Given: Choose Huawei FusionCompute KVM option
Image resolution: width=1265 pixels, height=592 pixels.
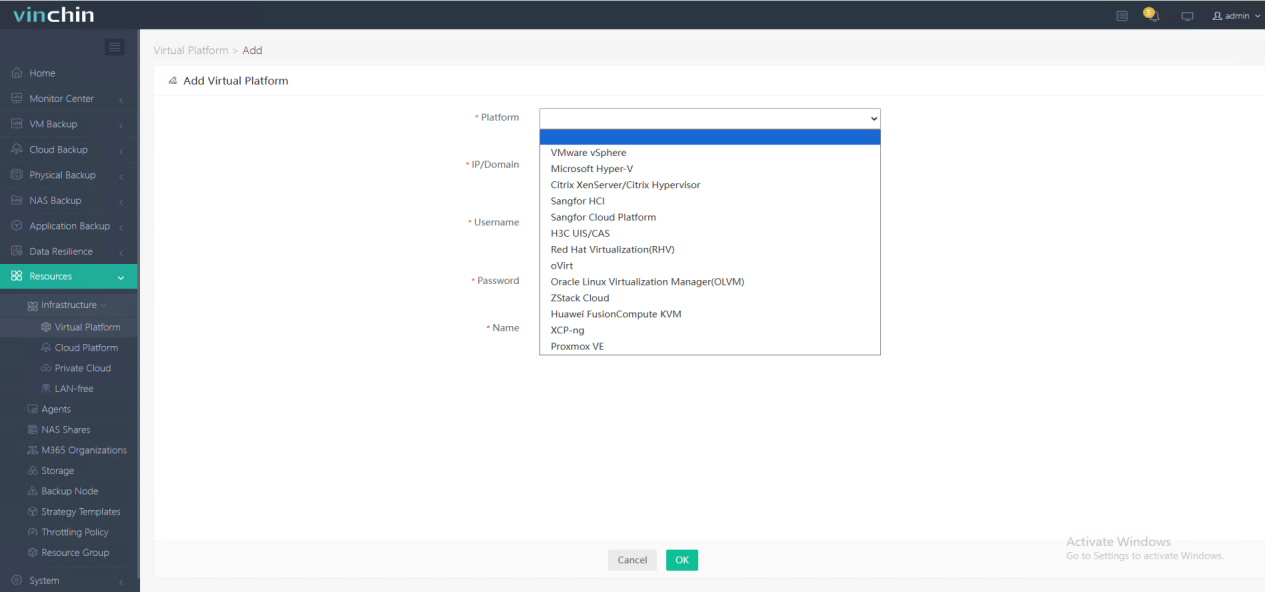Looking at the screenshot, I should [x=710, y=314].
